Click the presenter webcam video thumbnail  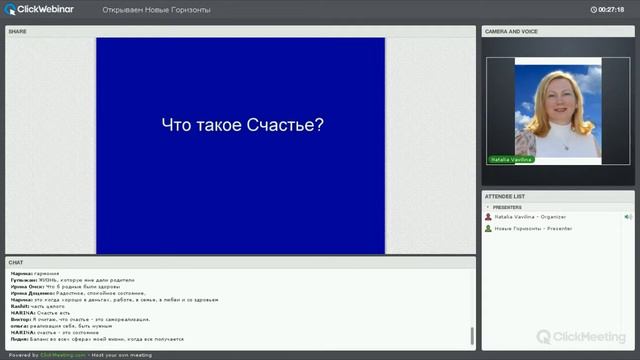pyautogui.click(x=558, y=111)
